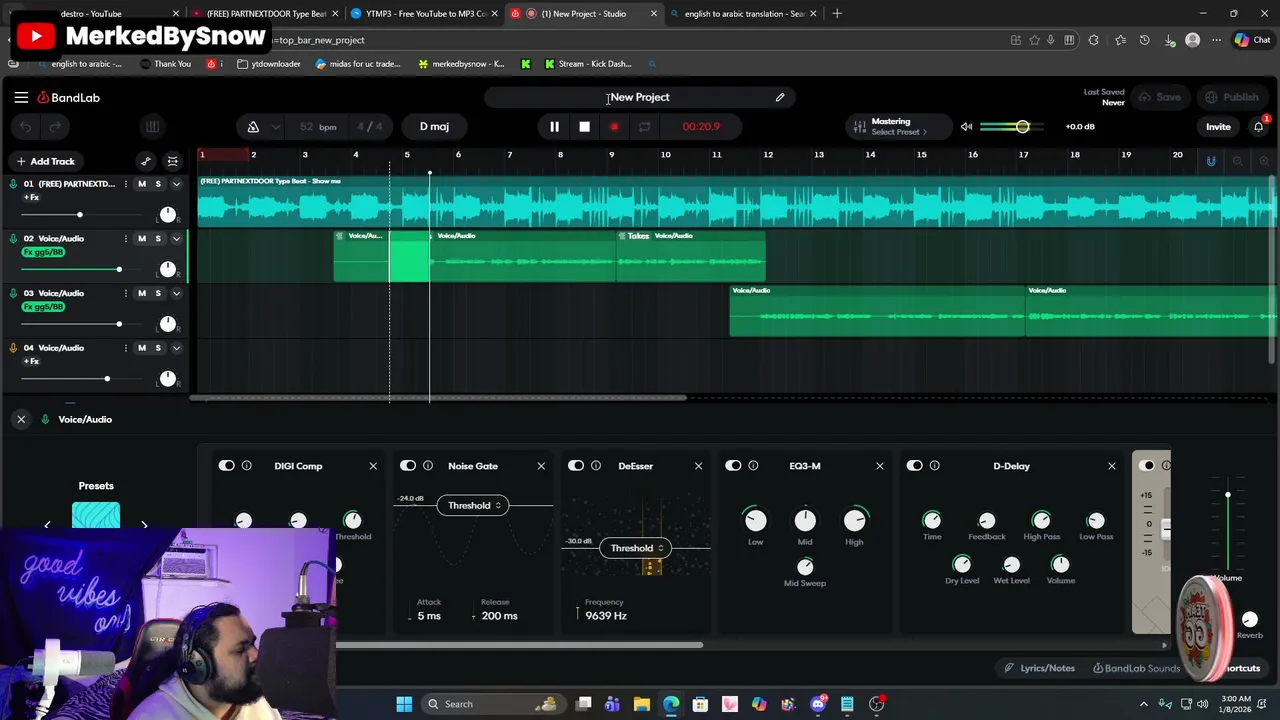
Task: Open the BandLab hamburger menu
Action: (x=21, y=97)
